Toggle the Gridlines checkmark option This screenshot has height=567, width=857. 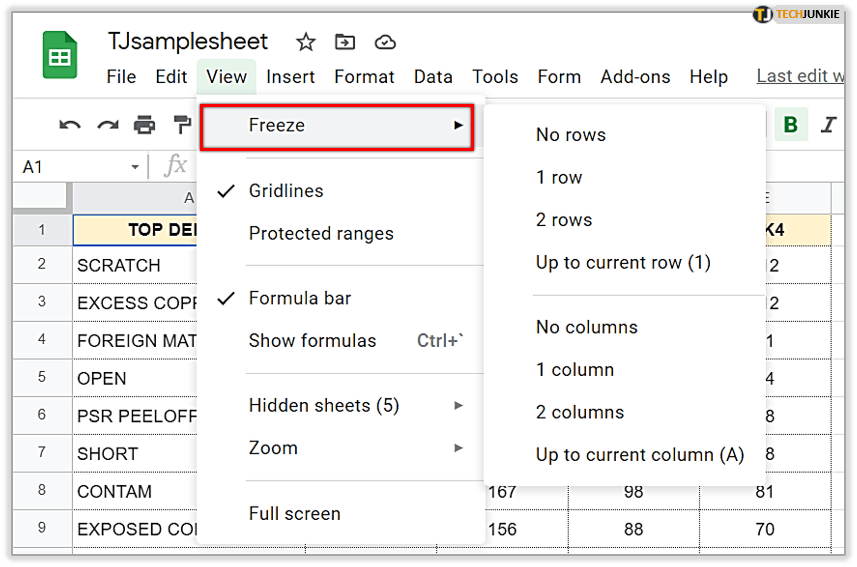click(286, 191)
